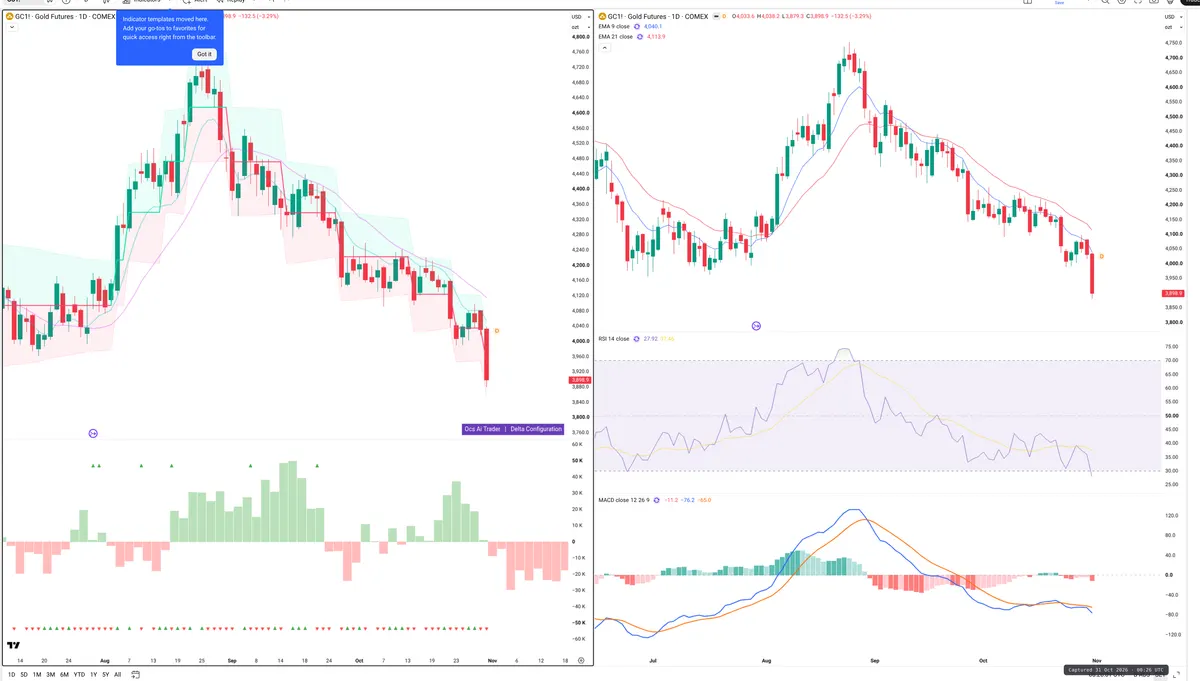Expand the left chart legend chevron
This screenshot has width=1200, height=681.
10,27
